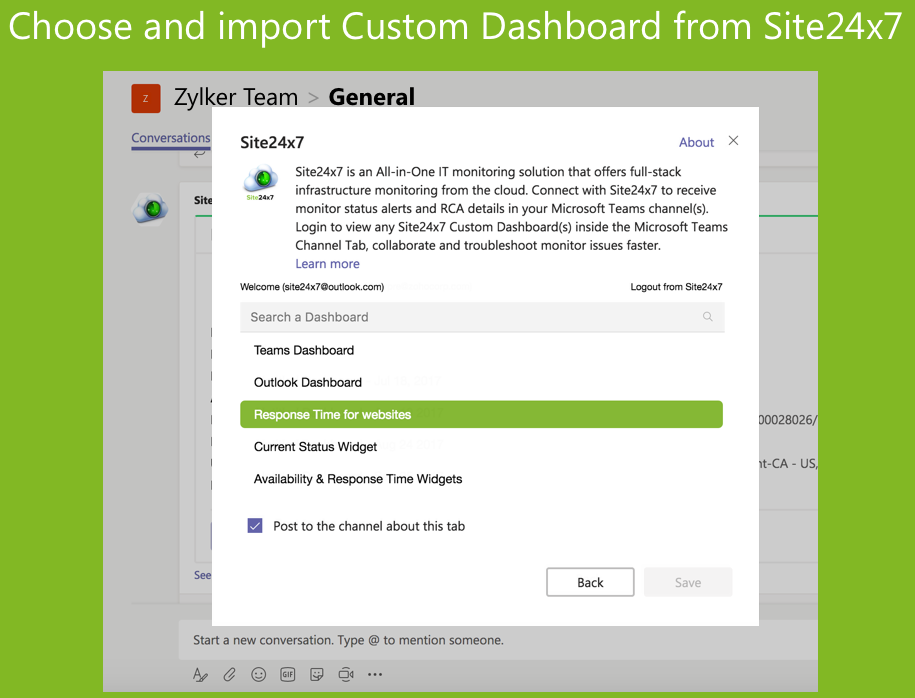Click the Back button
This screenshot has width=915, height=698.
tap(590, 582)
